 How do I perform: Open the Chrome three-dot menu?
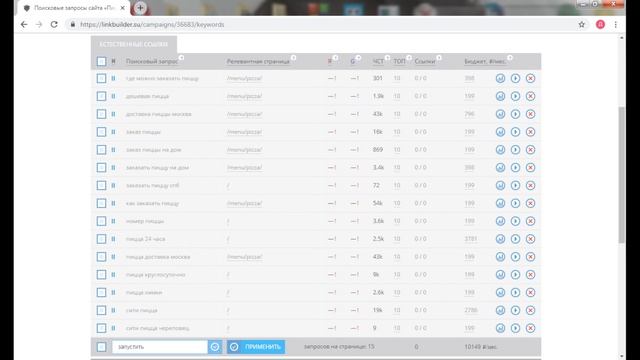click(x=616, y=24)
